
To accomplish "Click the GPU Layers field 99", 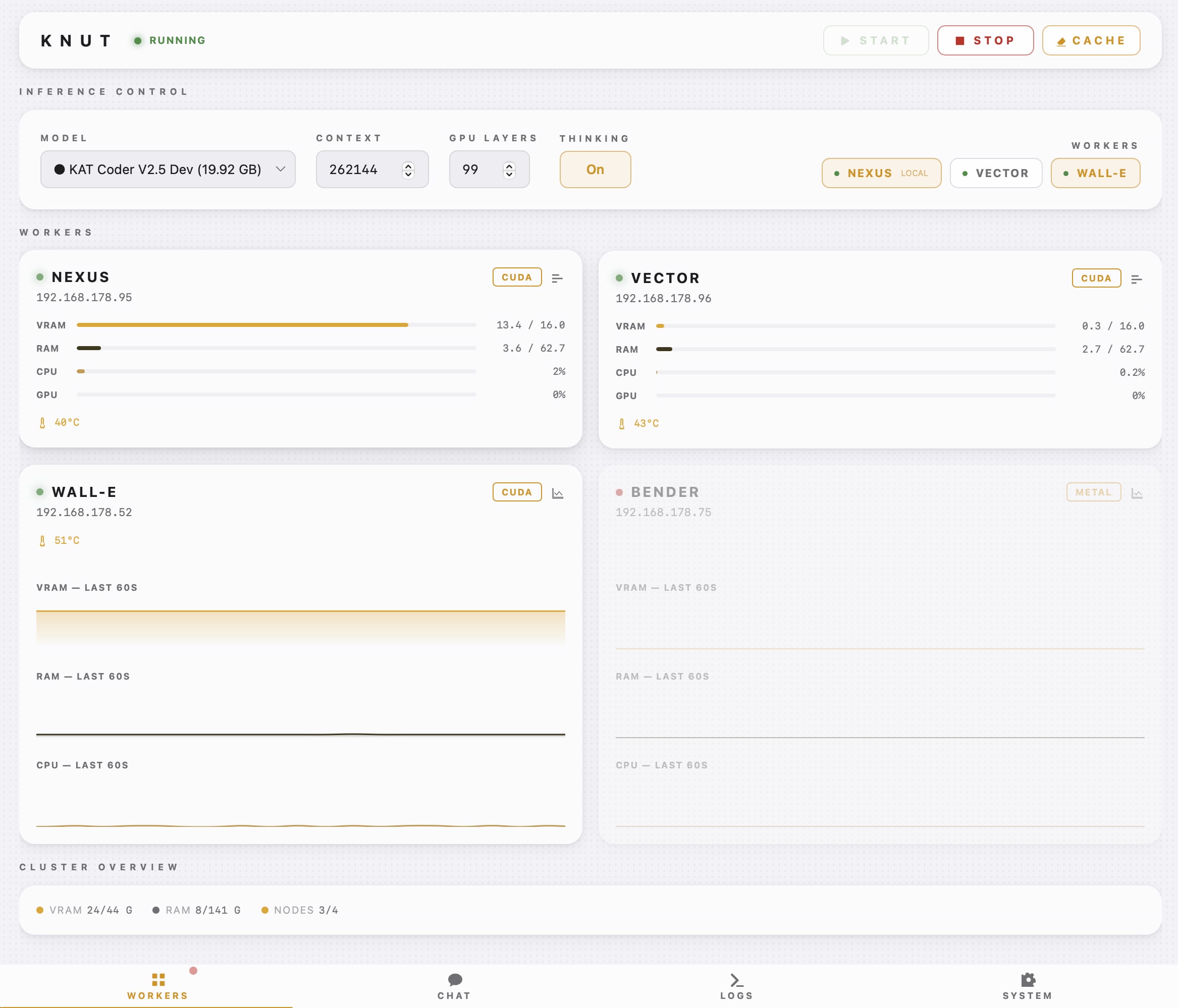I will [x=489, y=170].
